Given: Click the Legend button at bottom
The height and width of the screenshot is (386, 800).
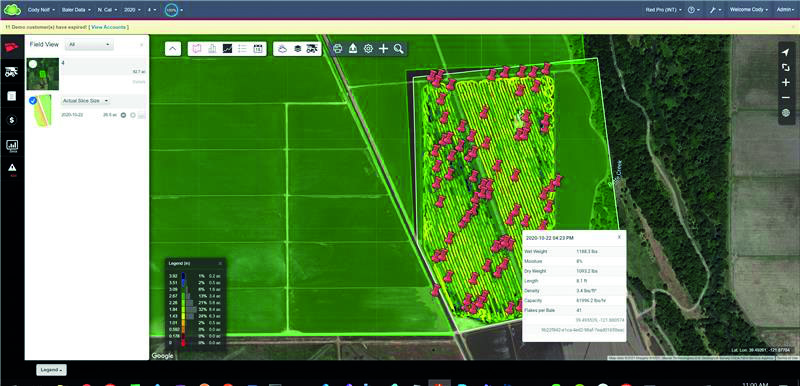Looking at the screenshot, I should click(x=51, y=370).
